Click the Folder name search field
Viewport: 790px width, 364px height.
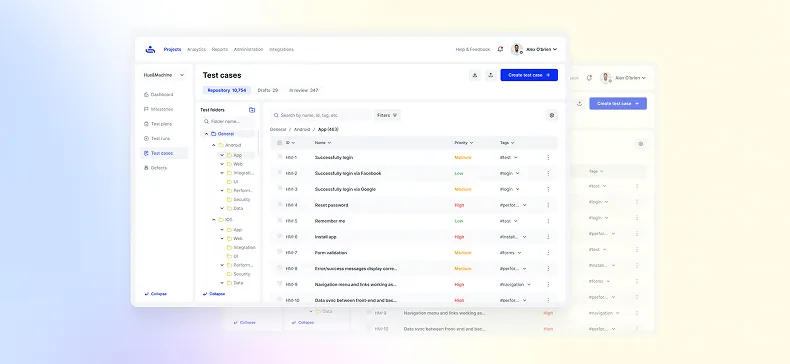[228, 122]
